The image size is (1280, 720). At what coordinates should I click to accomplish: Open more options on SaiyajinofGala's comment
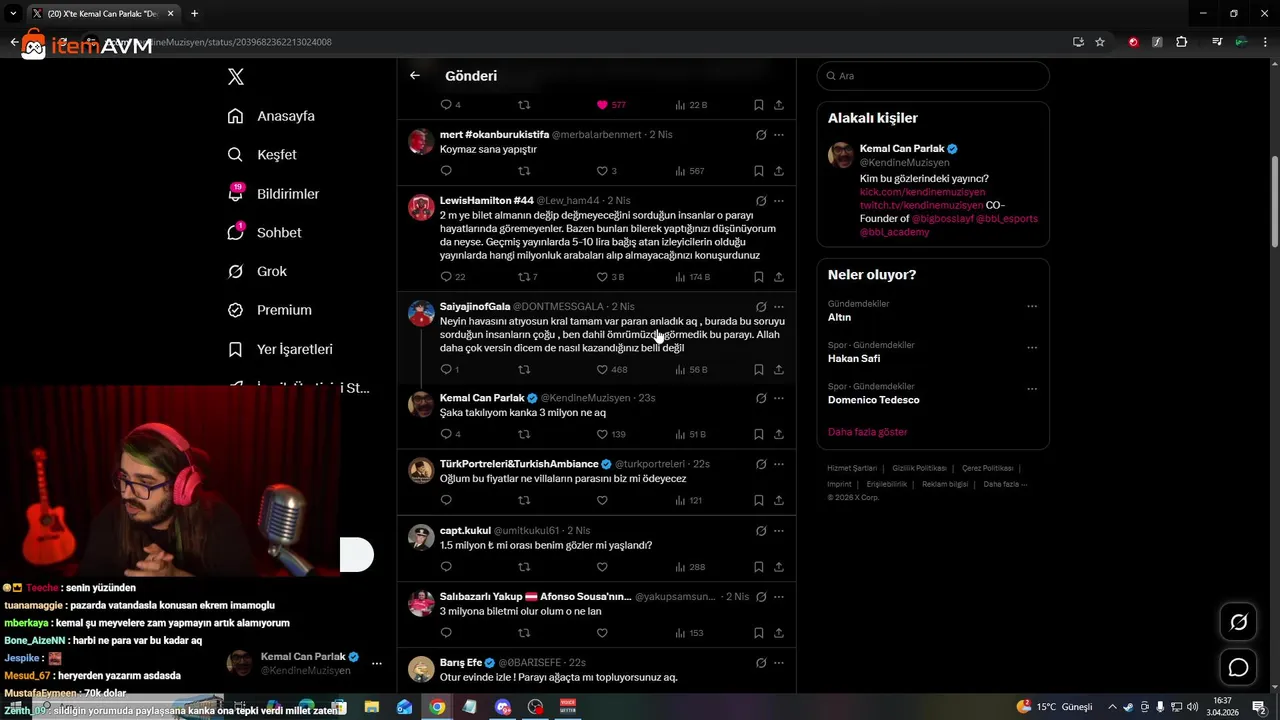click(x=779, y=307)
